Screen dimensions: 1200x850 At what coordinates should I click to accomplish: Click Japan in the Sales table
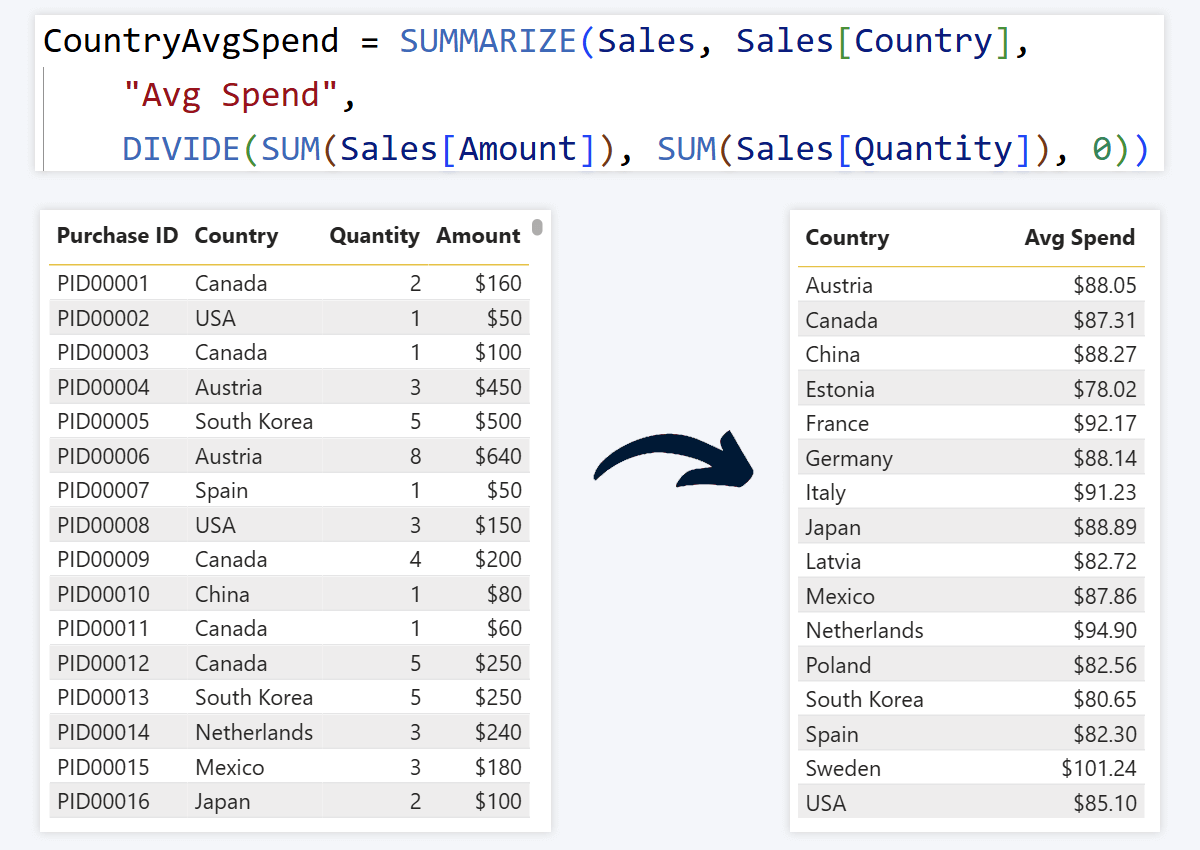(223, 802)
